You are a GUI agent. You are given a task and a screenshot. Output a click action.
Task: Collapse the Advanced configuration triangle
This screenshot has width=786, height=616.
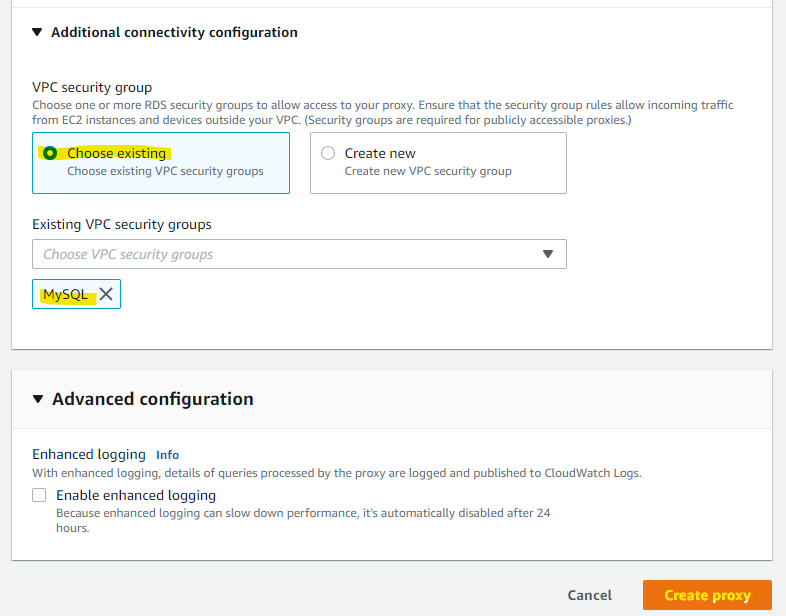click(38, 400)
